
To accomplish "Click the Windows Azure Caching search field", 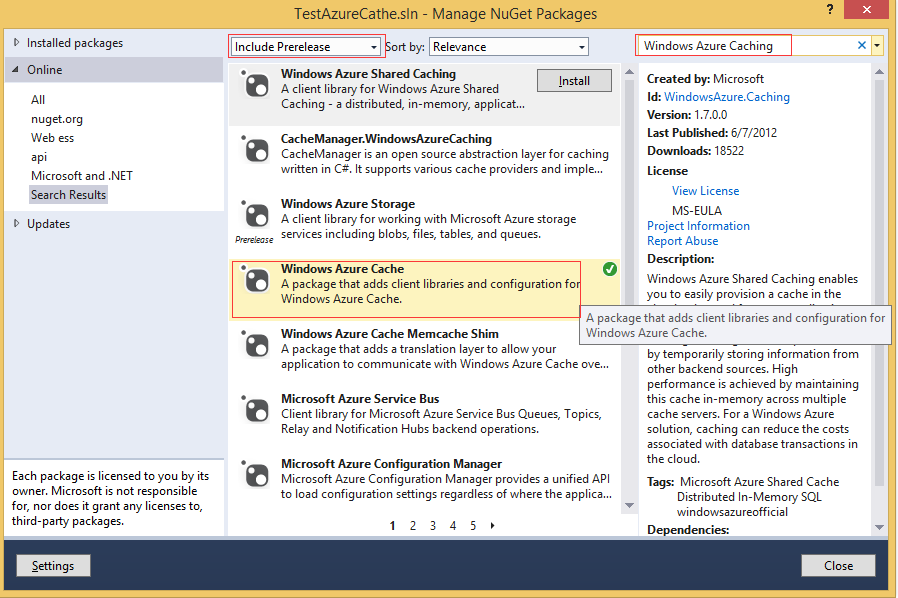I will click(745, 45).
